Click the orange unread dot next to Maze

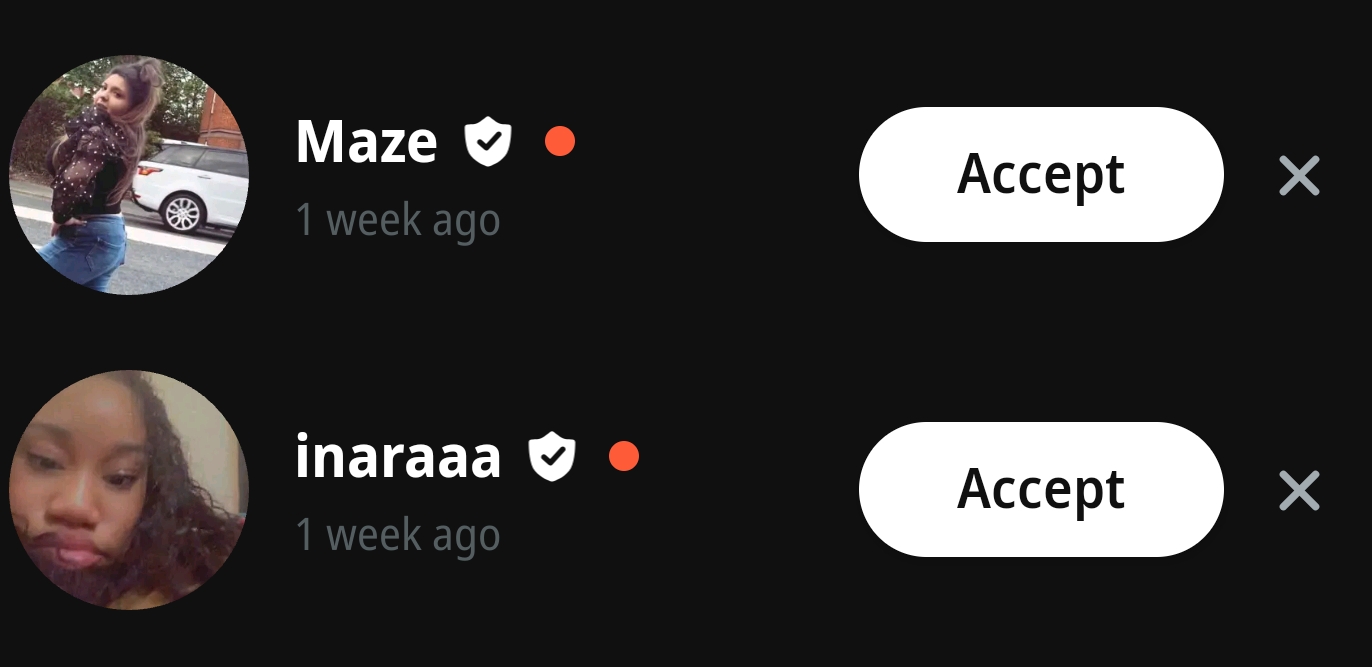pos(560,141)
